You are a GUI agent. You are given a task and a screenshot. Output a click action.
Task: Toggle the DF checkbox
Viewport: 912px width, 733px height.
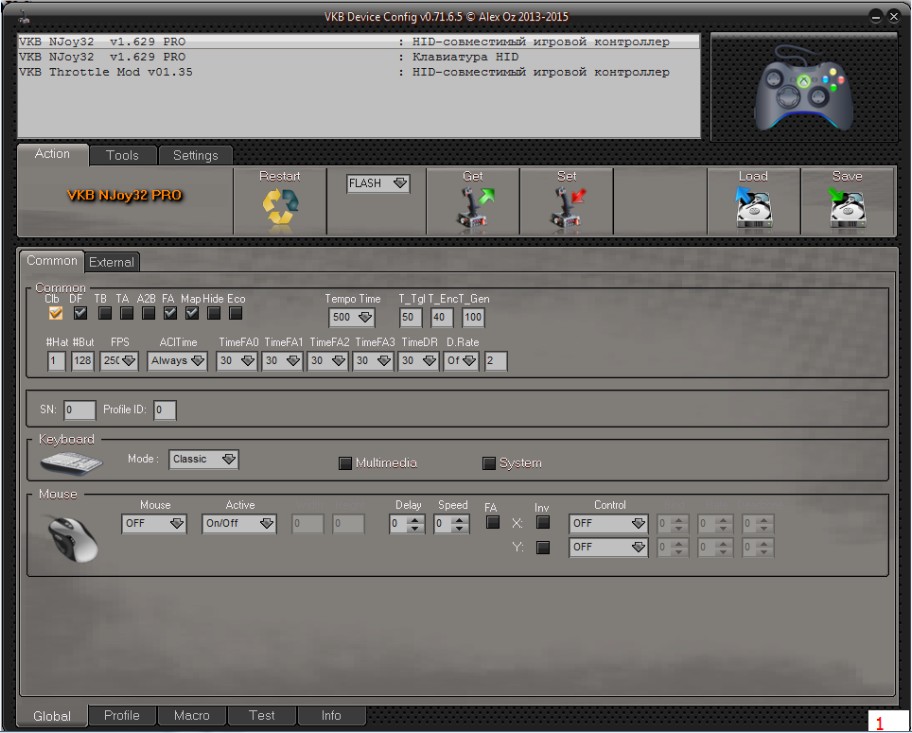point(80,313)
